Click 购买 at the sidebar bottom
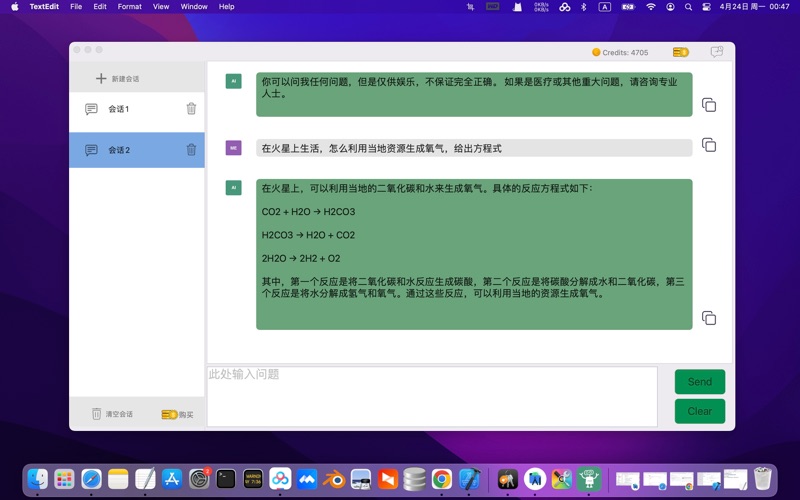 tap(178, 414)
